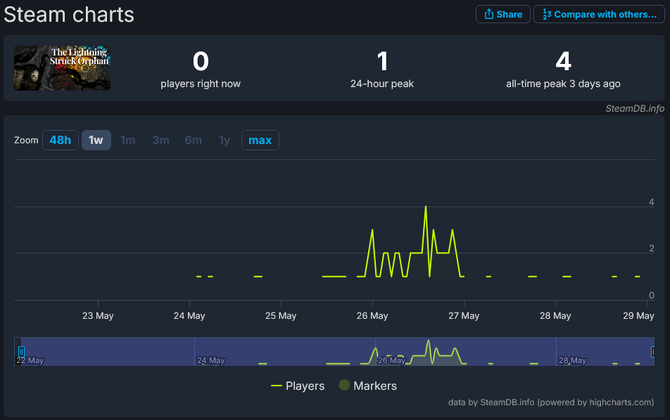Click the 24-hour peak value
This screenshot has width=670, height=420.
tap(382, 61)
